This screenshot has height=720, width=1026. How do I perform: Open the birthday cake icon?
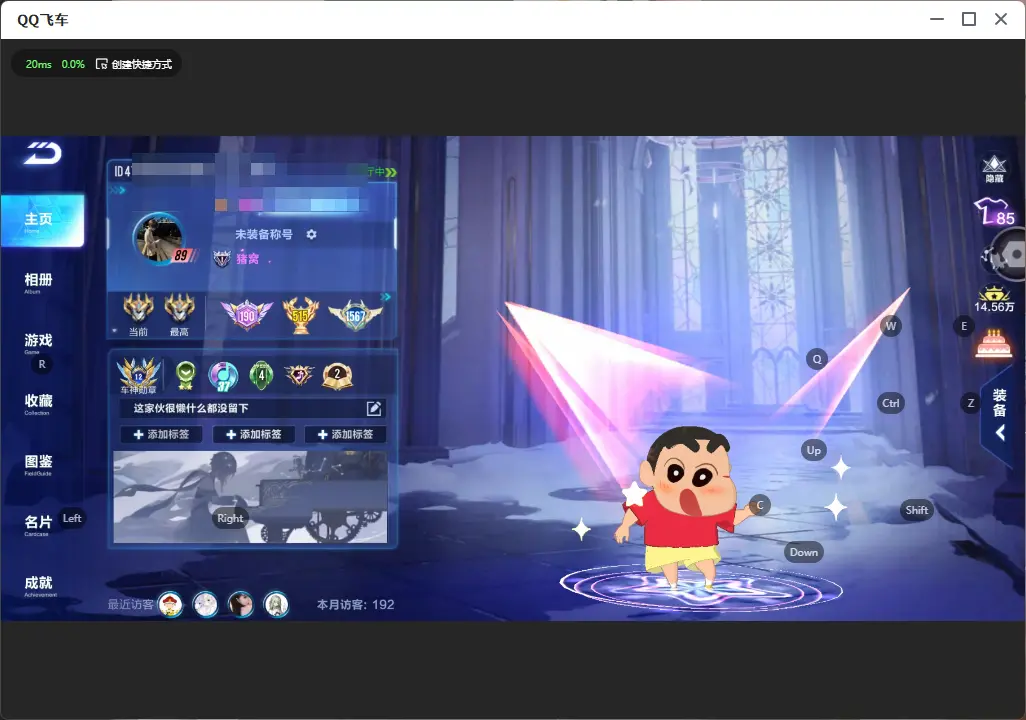pyautogui.click(x=994, y=344)
